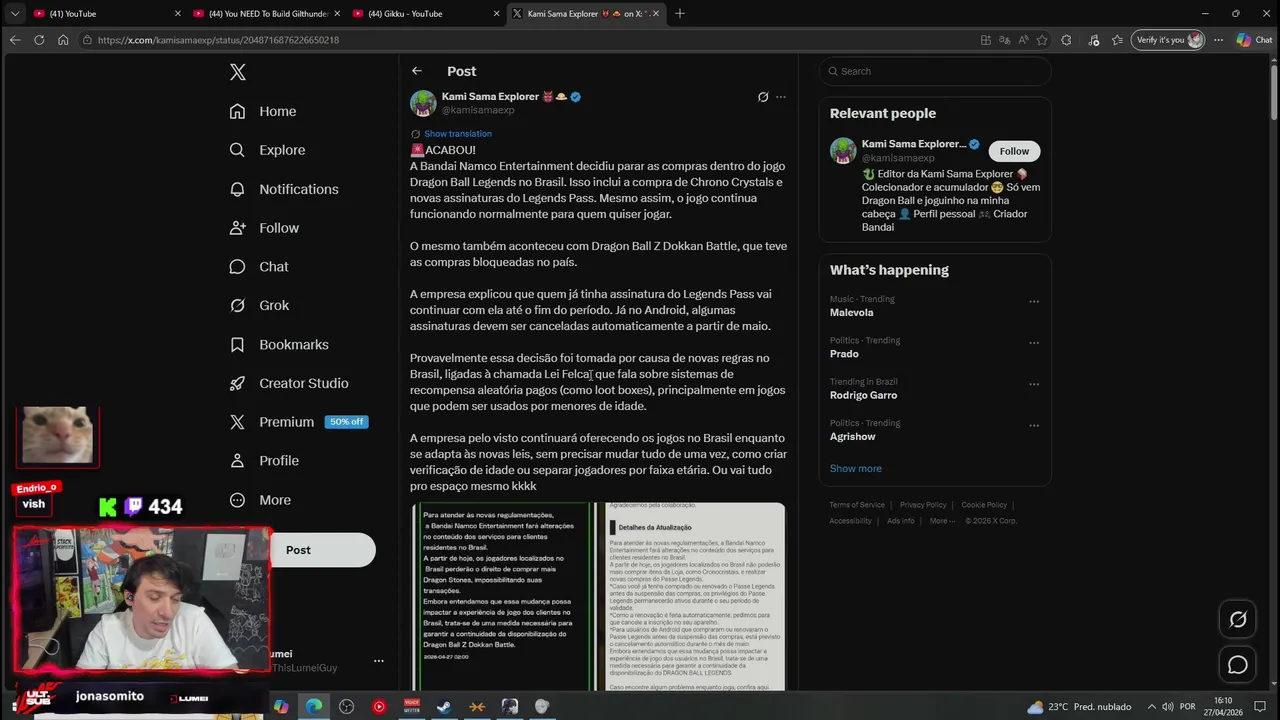The height and width of the screenshot is (720, 1280).
Task: Open Cookie Policy footer link
Action: [984, 505]
